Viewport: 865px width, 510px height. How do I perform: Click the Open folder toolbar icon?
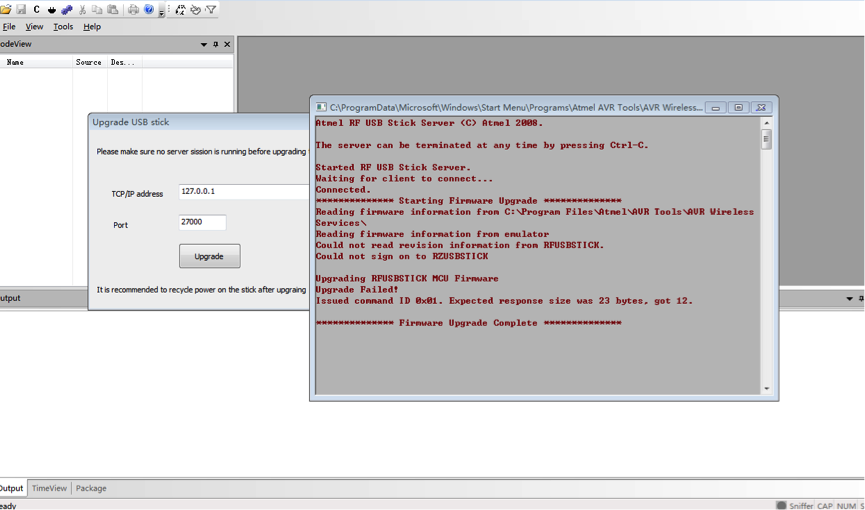[5, 10]
